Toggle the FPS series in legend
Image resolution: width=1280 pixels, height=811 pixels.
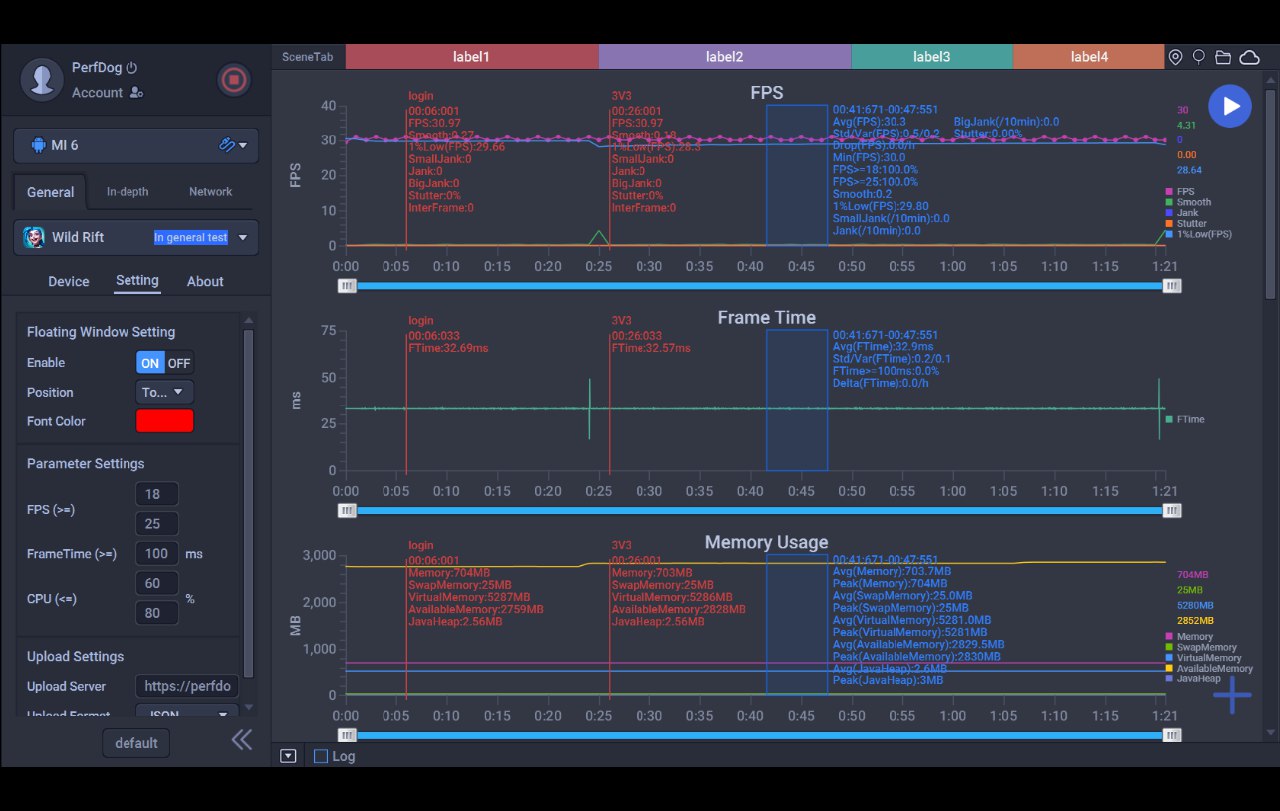click(x=1185, y=191)
